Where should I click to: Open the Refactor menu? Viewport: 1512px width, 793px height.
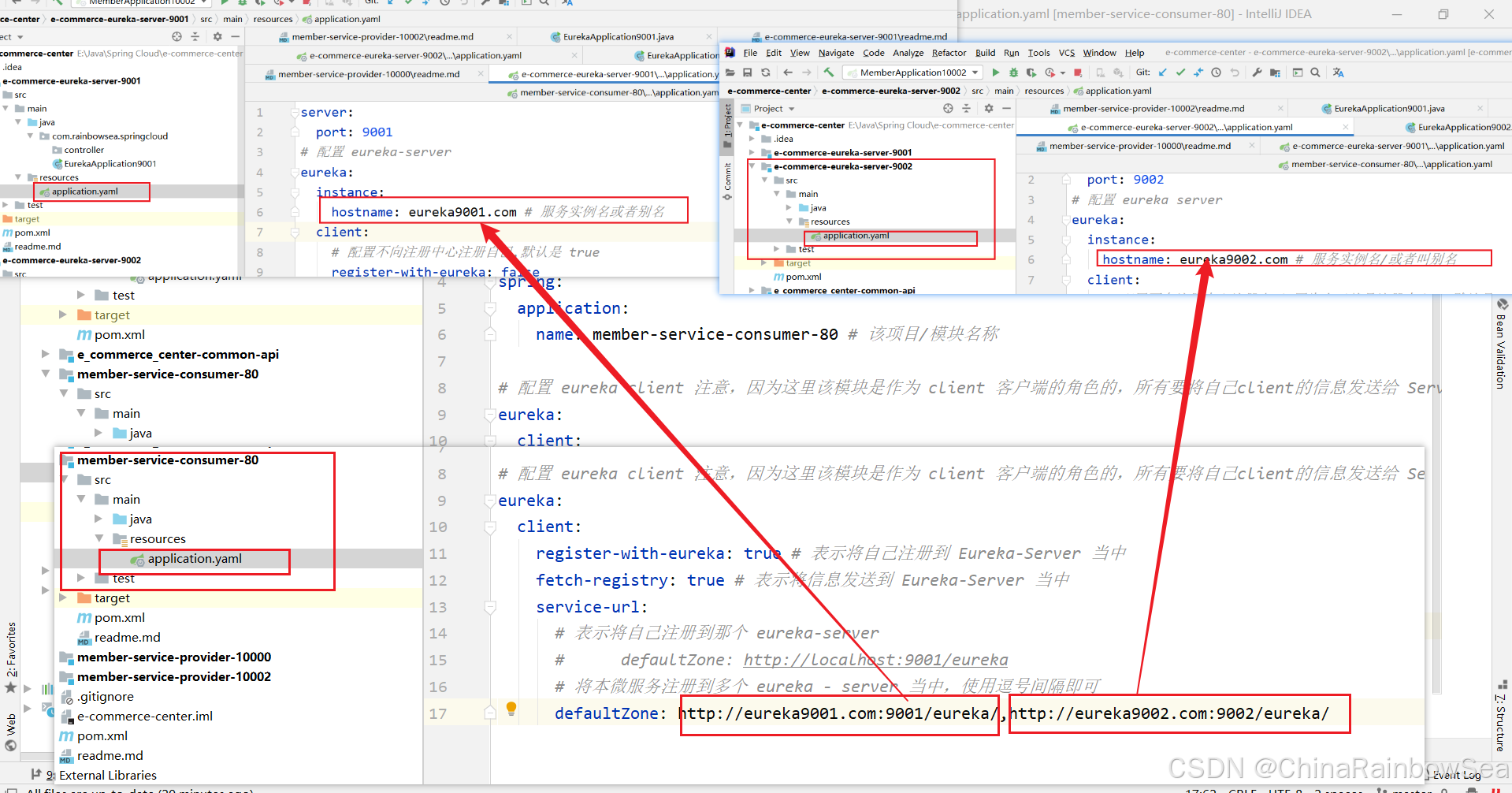pos(949,53)
